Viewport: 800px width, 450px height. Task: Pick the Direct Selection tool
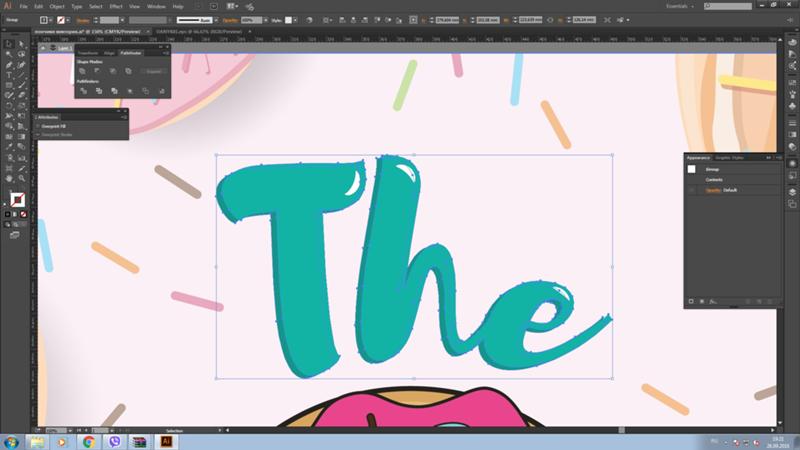[x=21, y=44]
